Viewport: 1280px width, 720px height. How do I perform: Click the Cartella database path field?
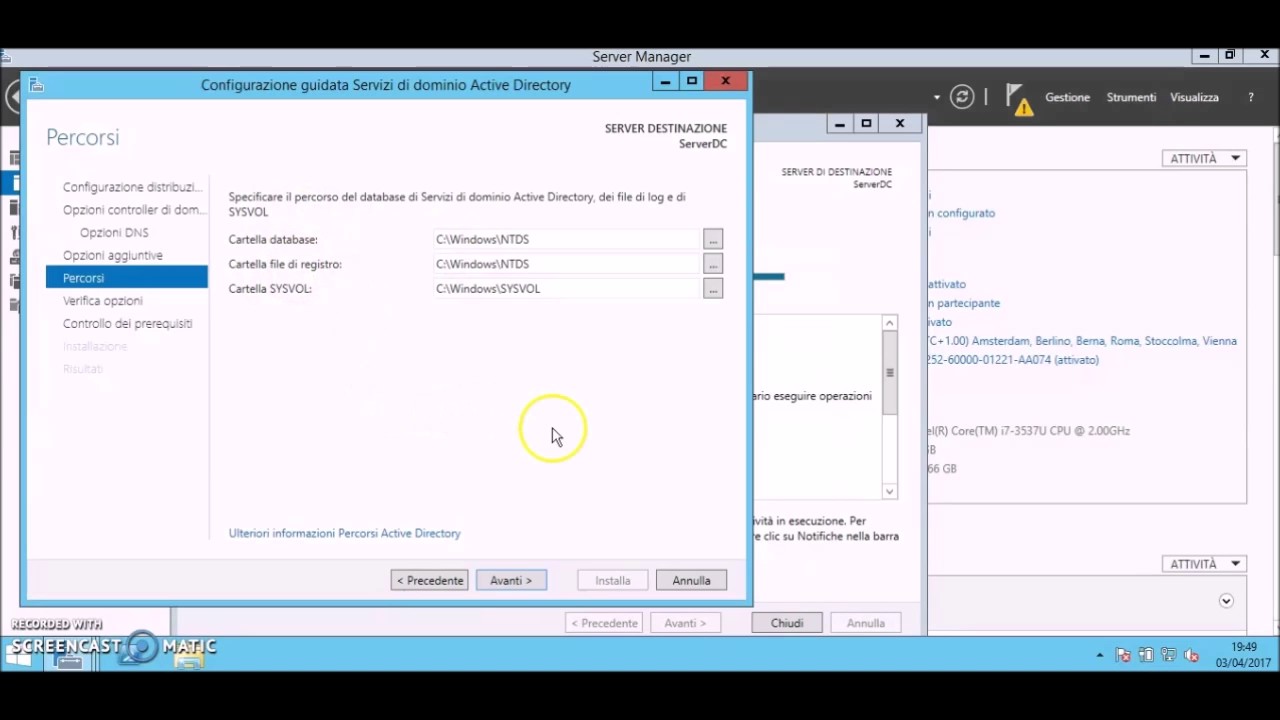565,239
